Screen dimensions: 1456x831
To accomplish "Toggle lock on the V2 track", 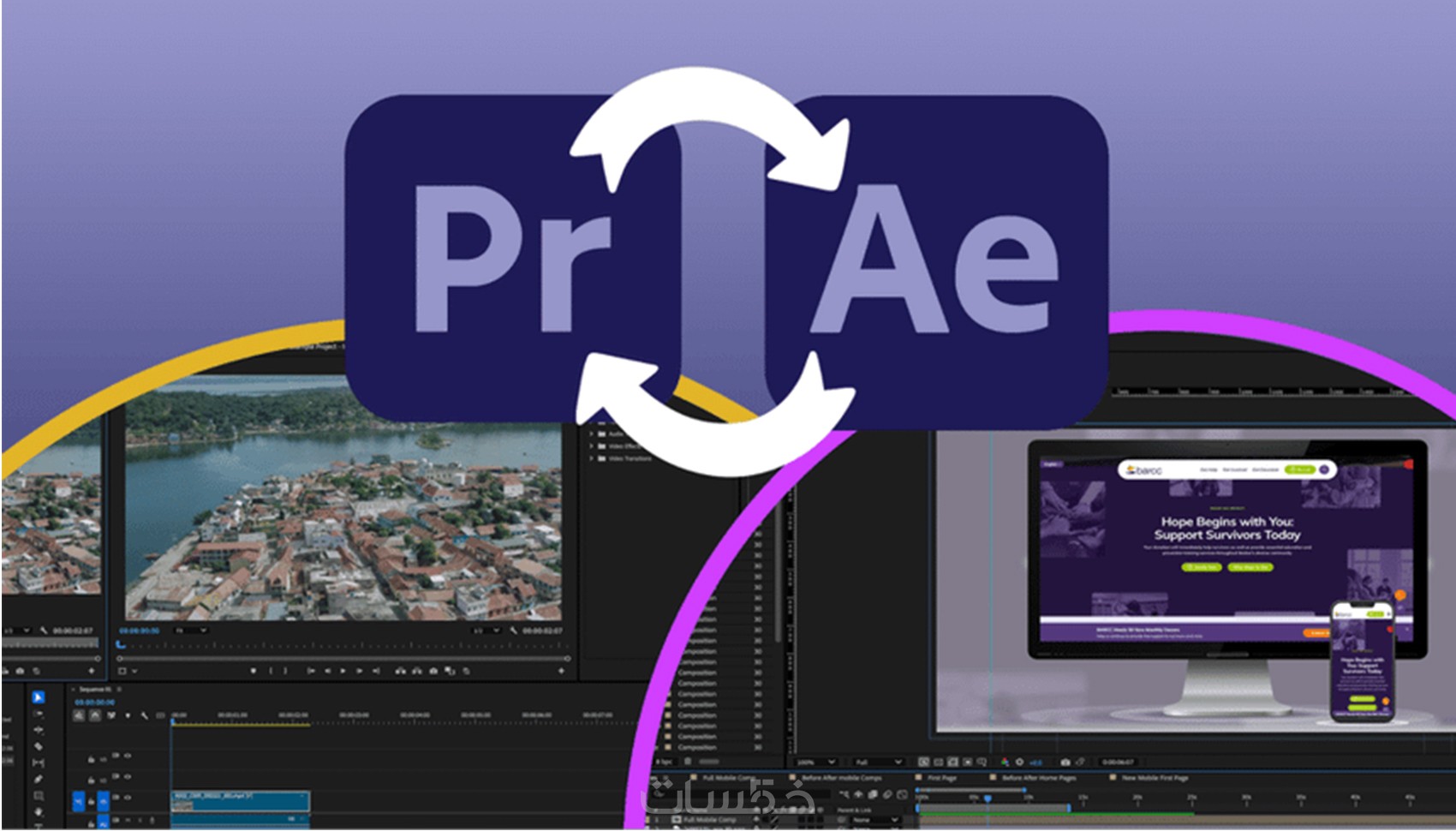I will point(92,780).
